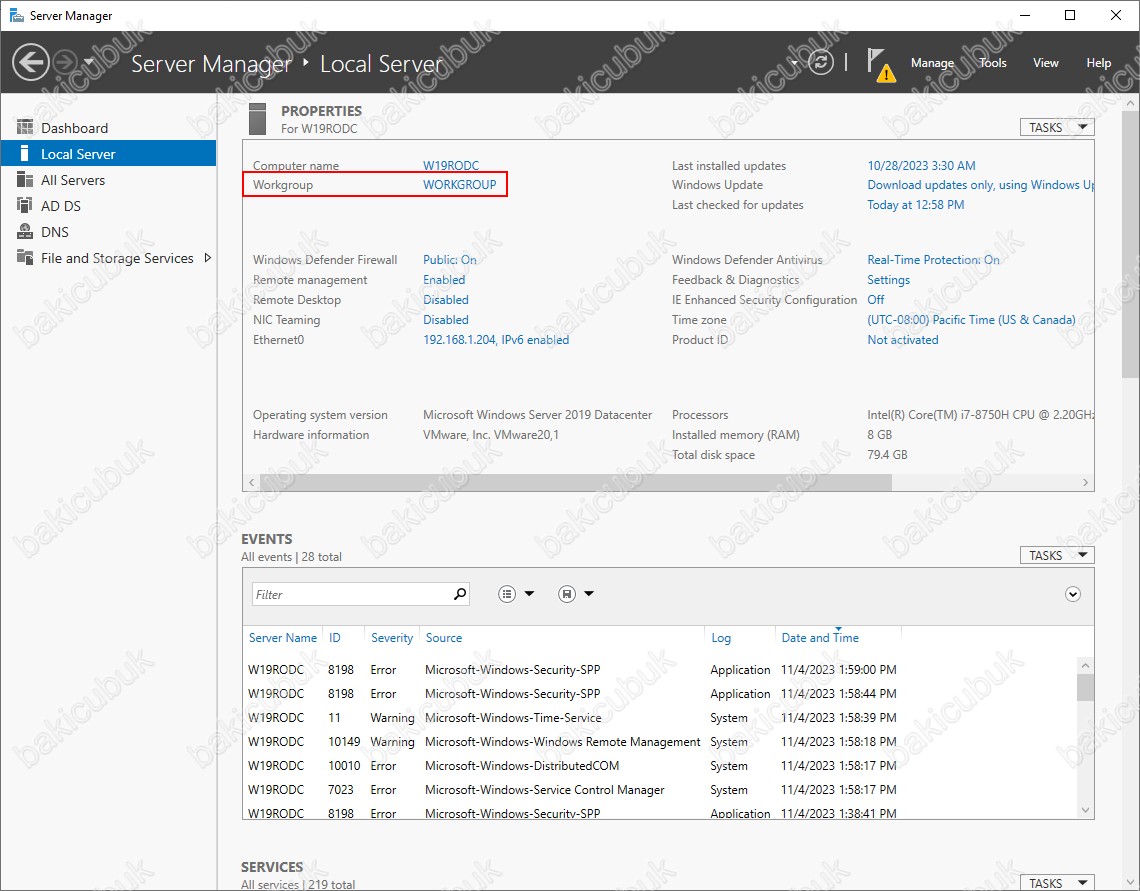The height and width of the screenshot is (891, 1140).
Task: Sort events by Date and Time column
Action: [820, 637]
